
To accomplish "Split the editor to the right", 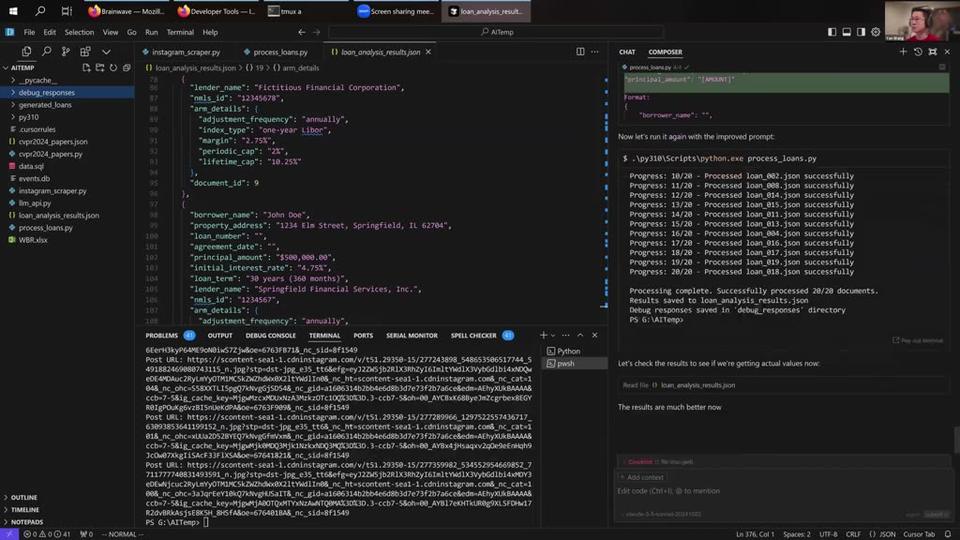I will pos(580,52).
